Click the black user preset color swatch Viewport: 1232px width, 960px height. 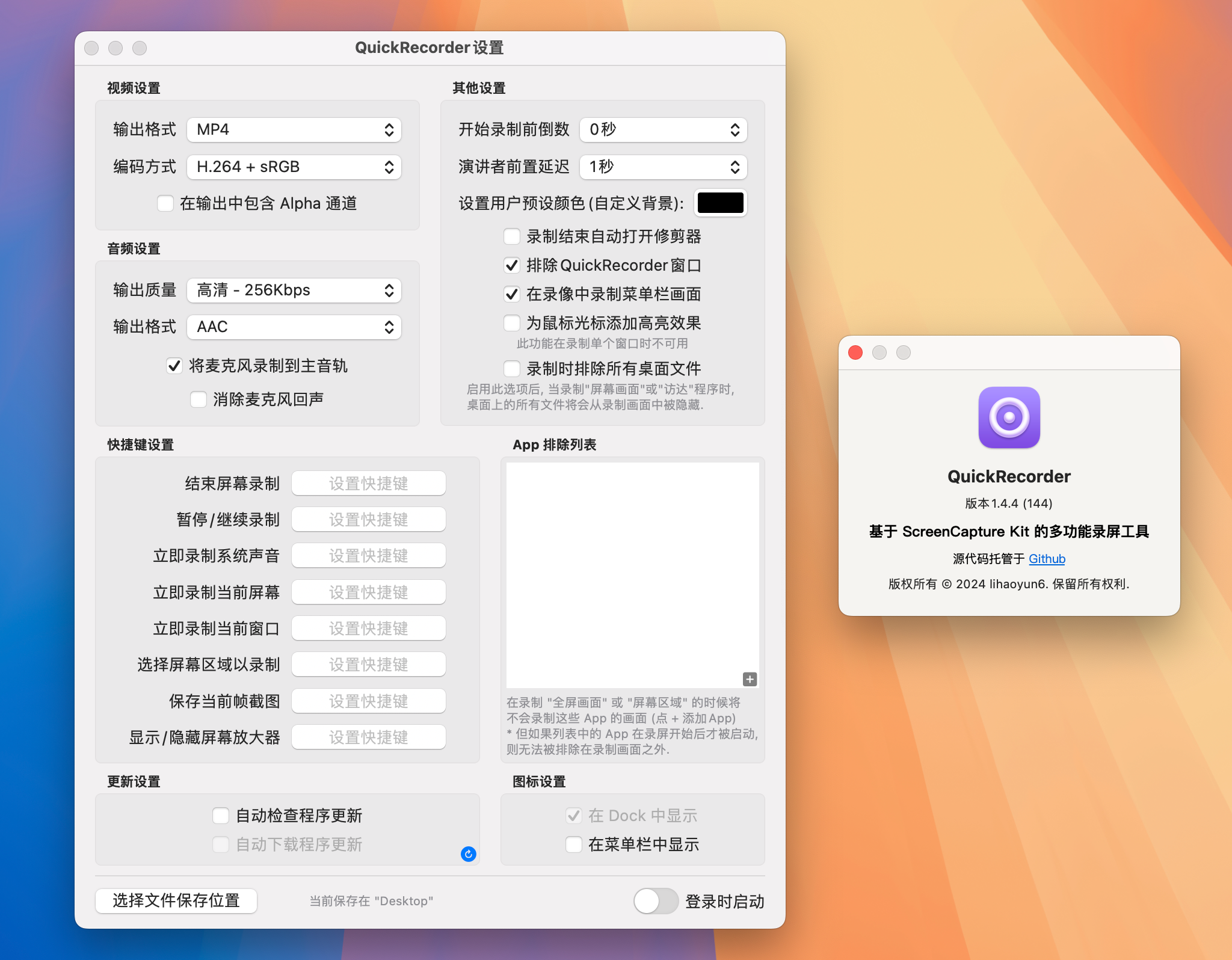point(720,203)
